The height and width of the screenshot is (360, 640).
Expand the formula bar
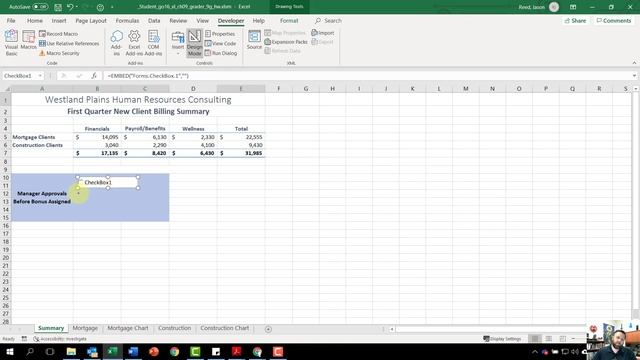click(634, 76)
